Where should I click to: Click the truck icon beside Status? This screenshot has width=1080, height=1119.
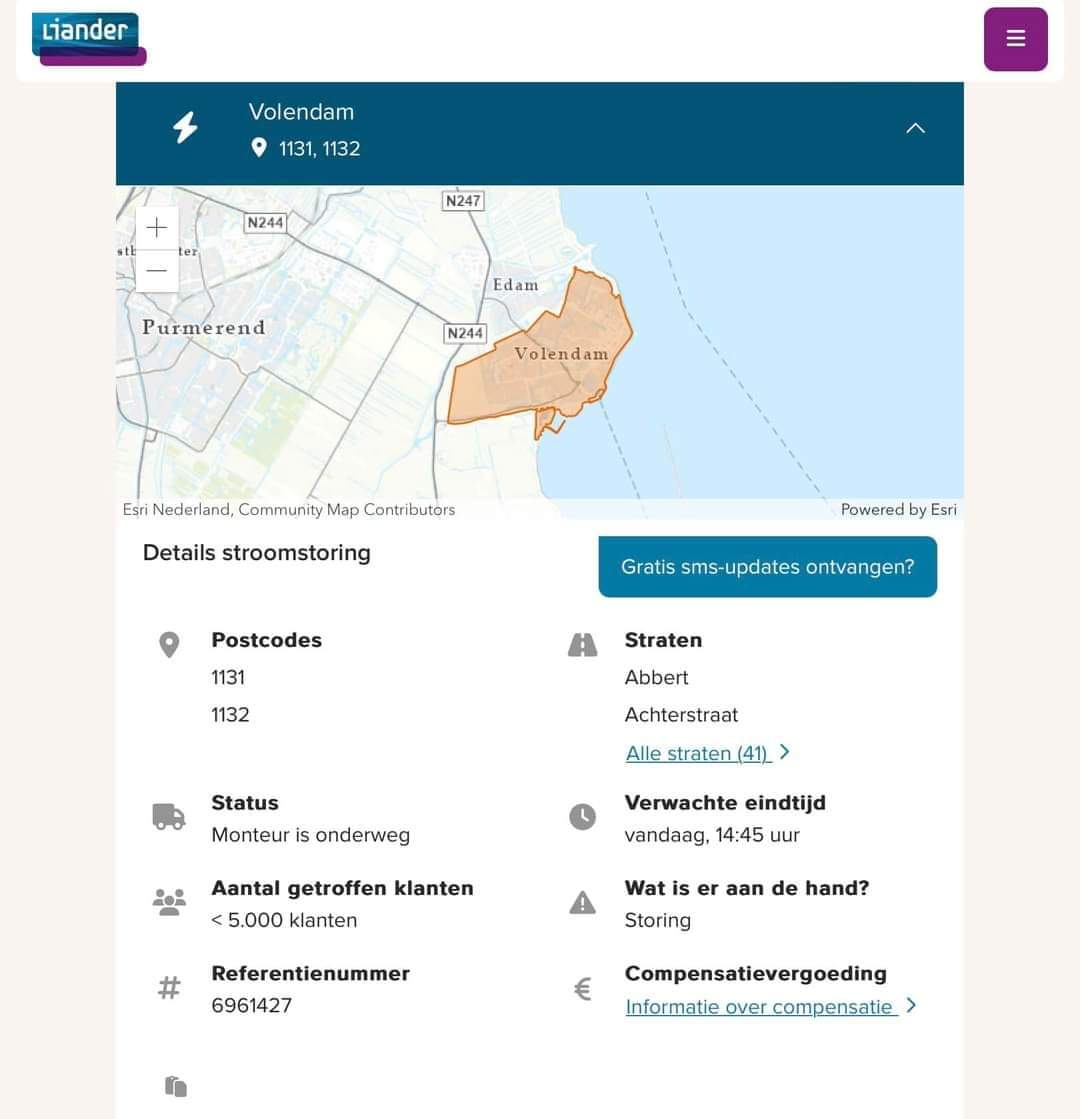(x=169, y=817)
